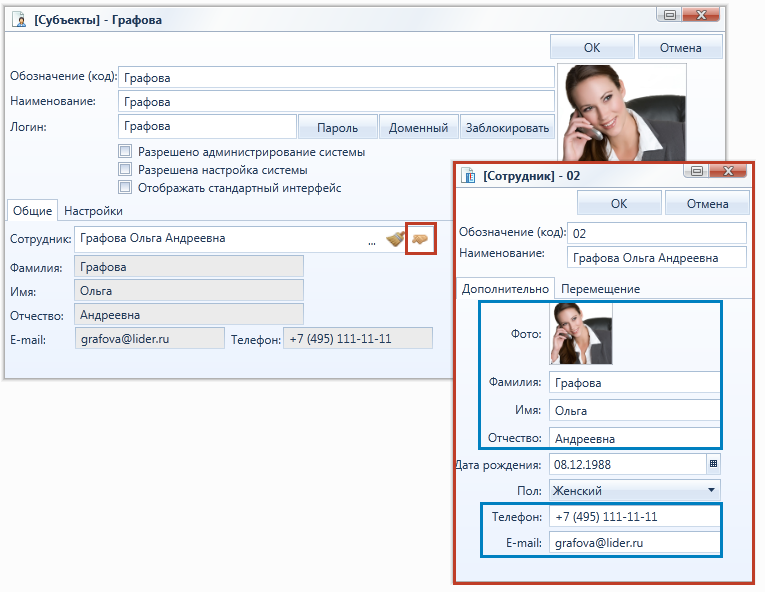The image size is (765, 592).
Task: Click the Сотрудник window title icon
Action: click(x=468, y=175)
